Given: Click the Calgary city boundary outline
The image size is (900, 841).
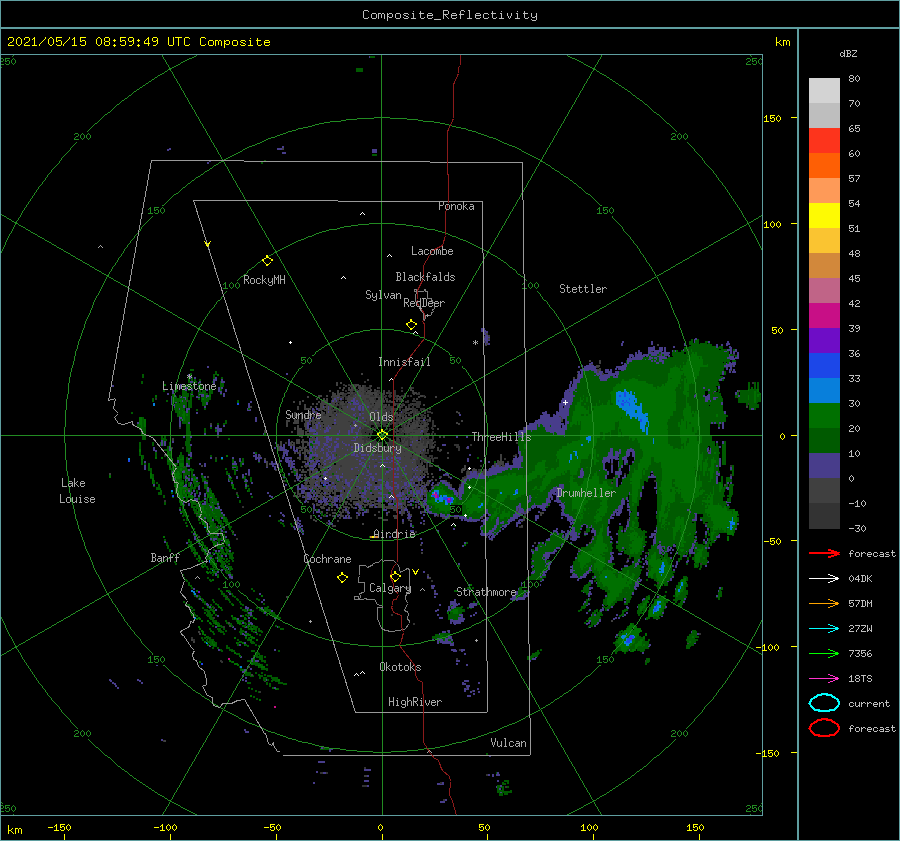Looking at the screenshot, I should point(382,596).
